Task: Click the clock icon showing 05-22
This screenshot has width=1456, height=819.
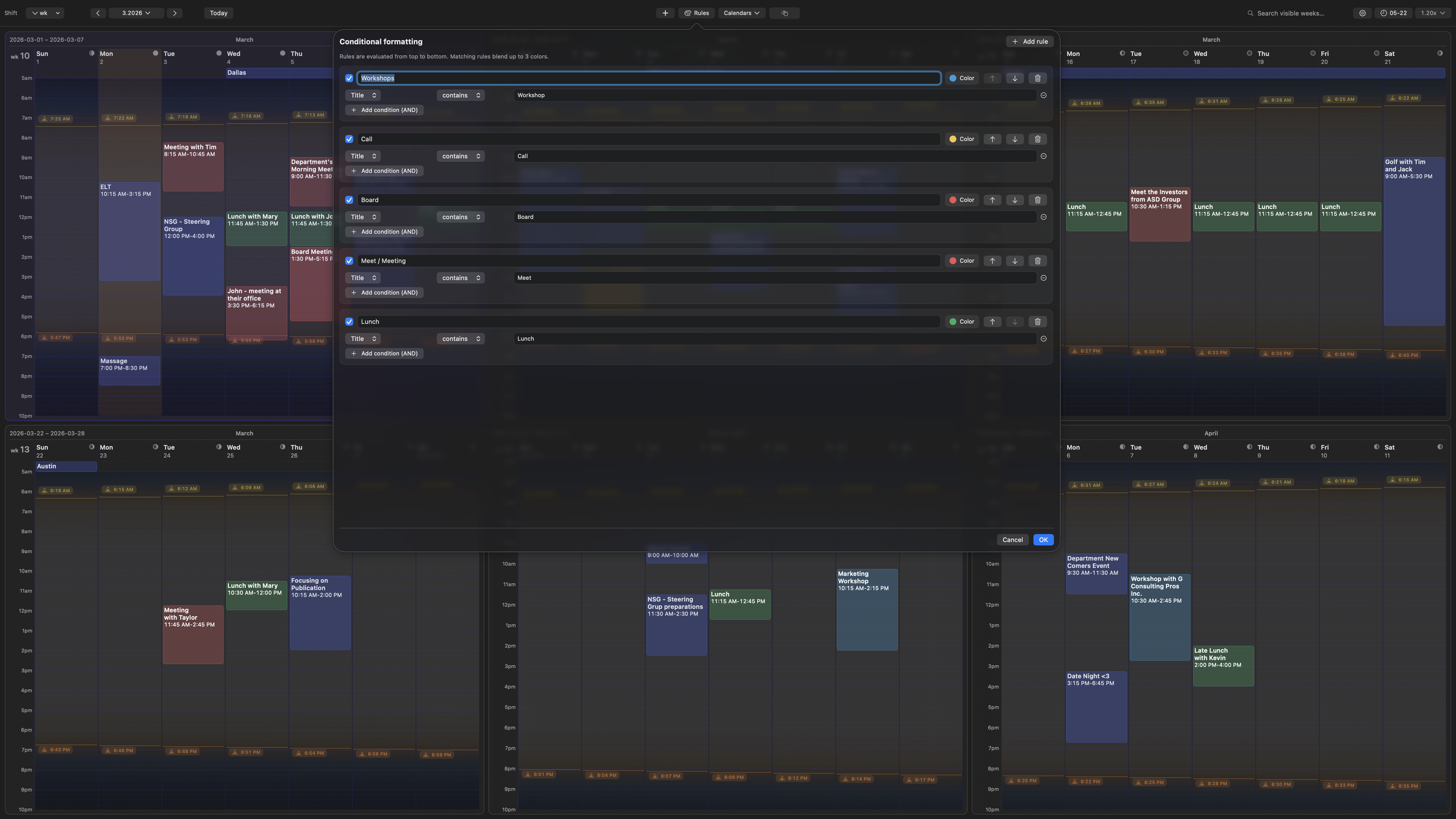Action: 1394,12
